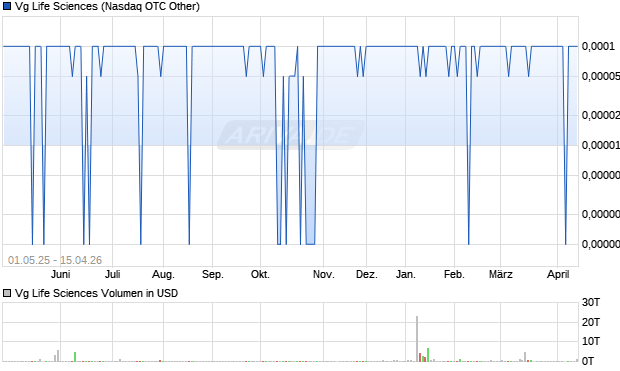The height and width of the screenshot is (371, 620).
Task: Click the green volume bar in June
Action: click(75, 357)
